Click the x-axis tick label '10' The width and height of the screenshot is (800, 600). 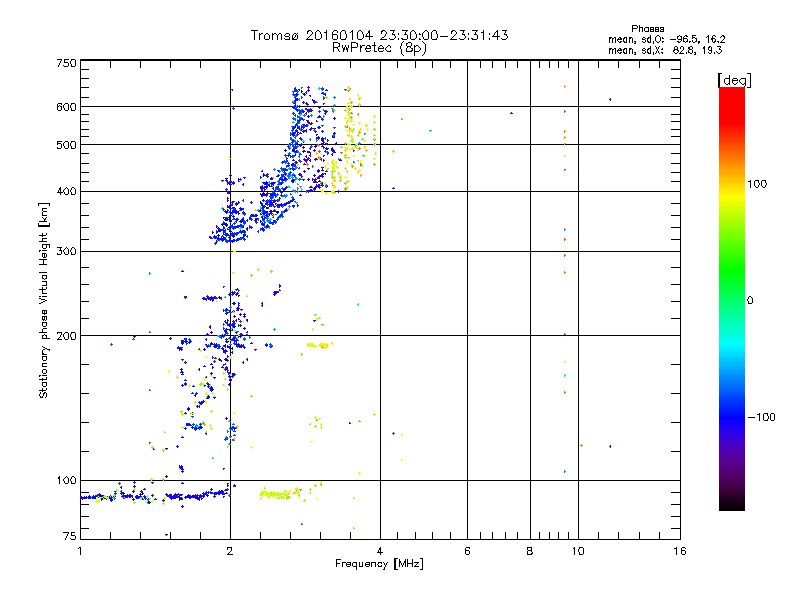(578, 551)
